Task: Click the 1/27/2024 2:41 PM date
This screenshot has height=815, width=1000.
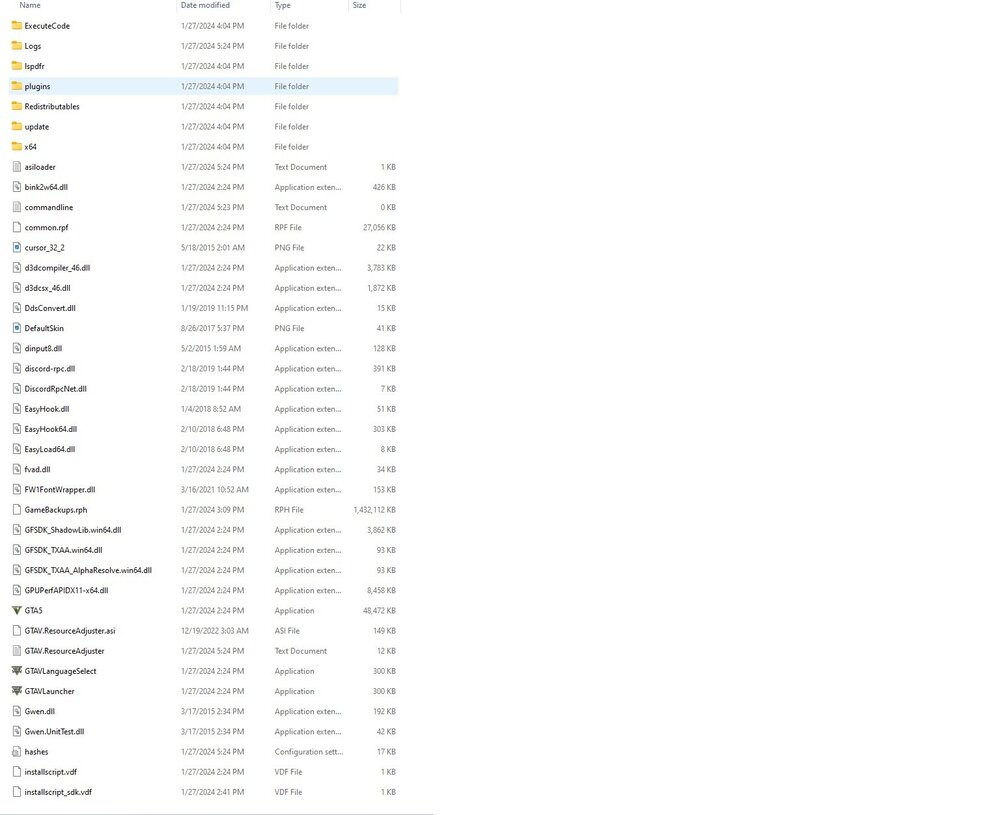Action: (x=212, y=792)
